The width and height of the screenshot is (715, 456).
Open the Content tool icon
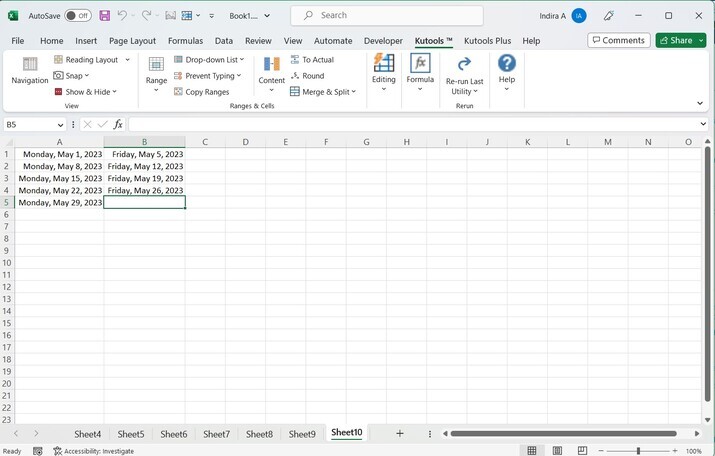(272, 64)
